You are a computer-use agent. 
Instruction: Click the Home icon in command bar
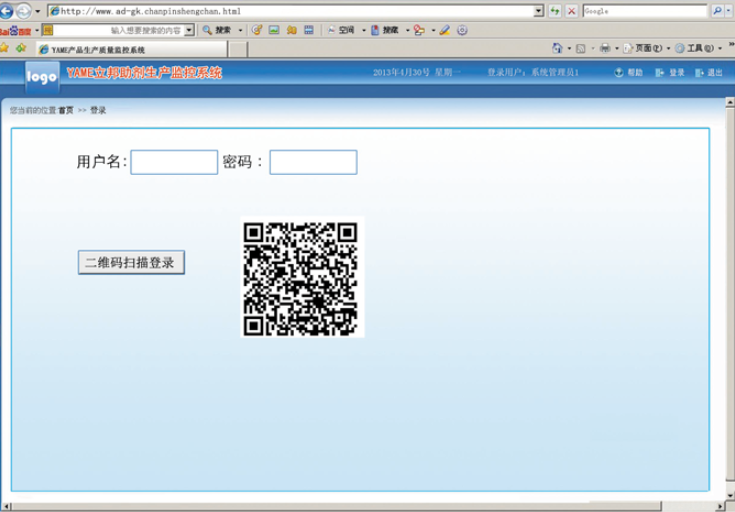pyautogui.click(x=557, y=48)
